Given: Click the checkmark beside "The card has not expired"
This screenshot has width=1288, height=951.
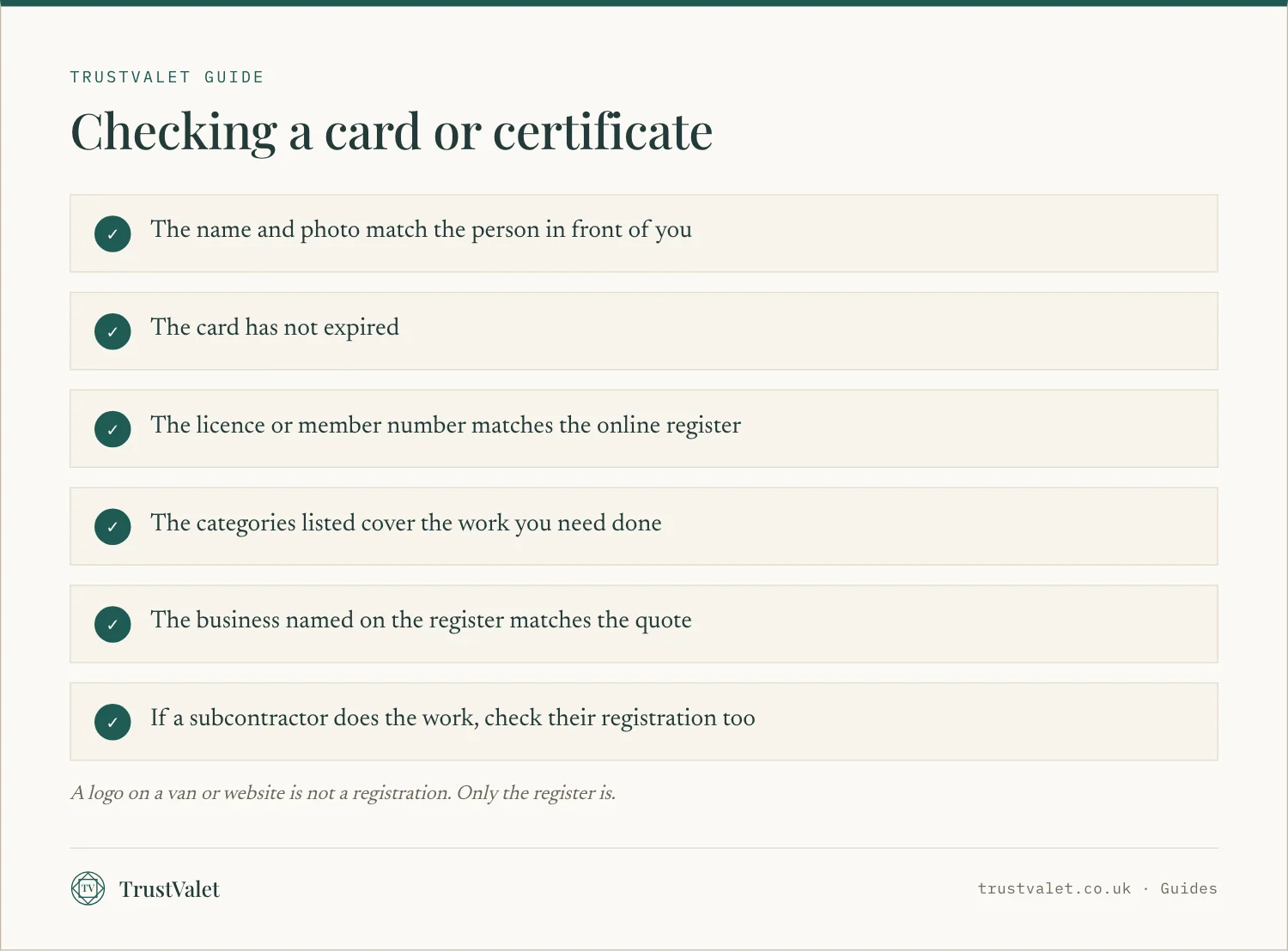Looking at the screenshot, I should coord(112,331).
